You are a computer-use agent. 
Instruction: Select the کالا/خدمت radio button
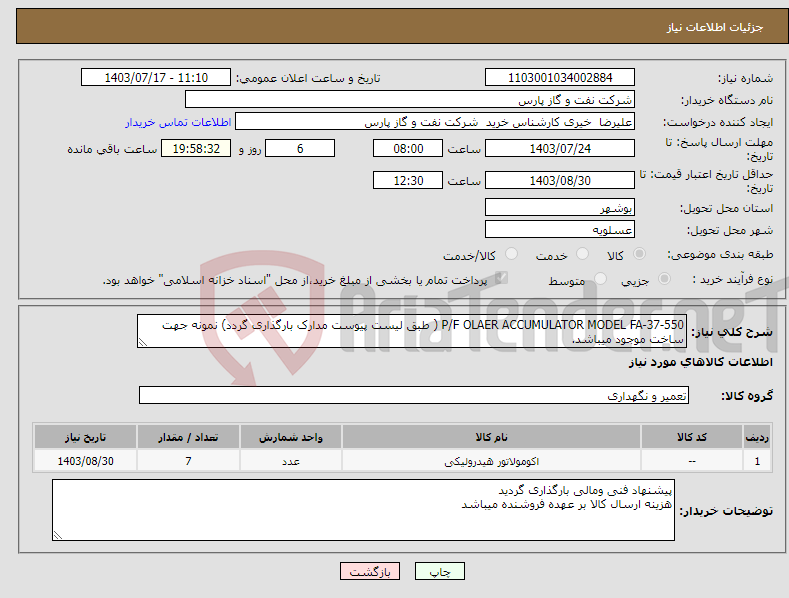tap(511, 254)
